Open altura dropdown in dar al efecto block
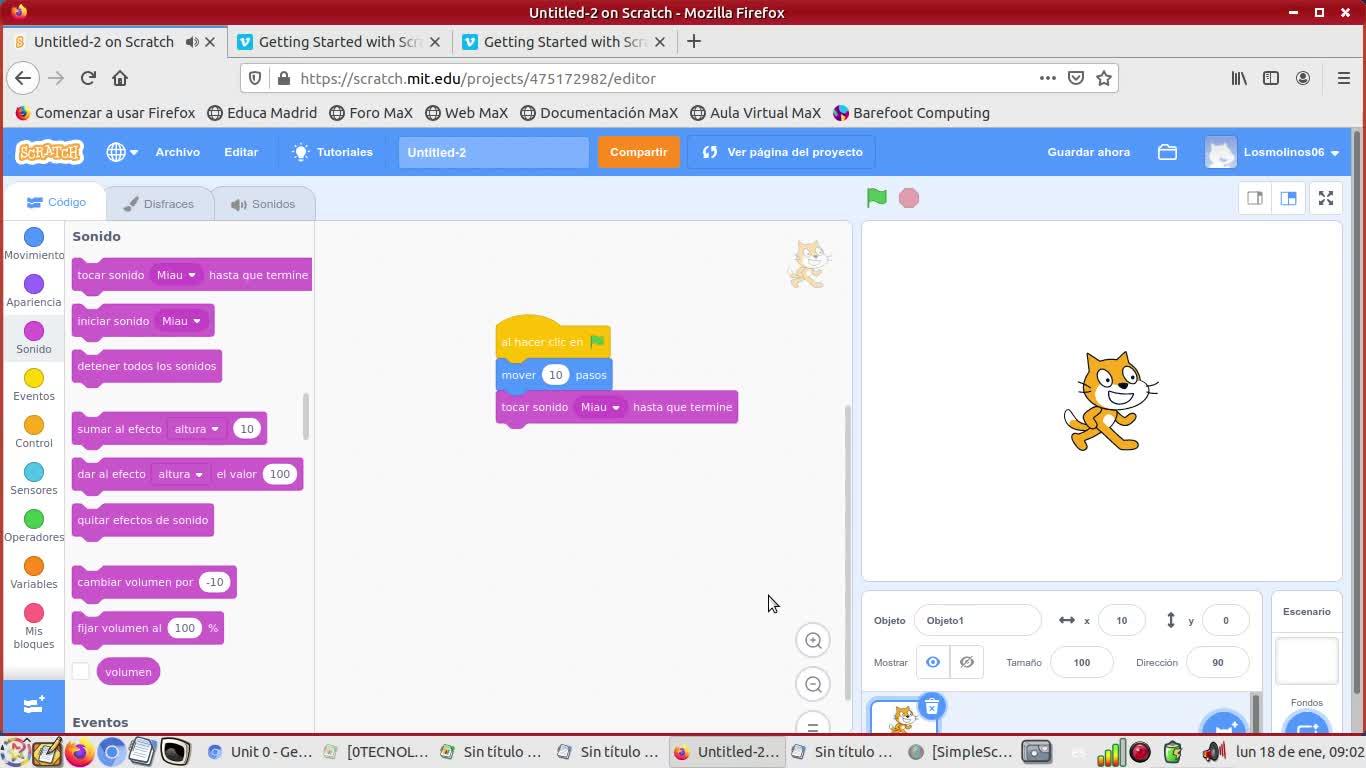Screen dimensions: 1366x768 coord(181,474)
